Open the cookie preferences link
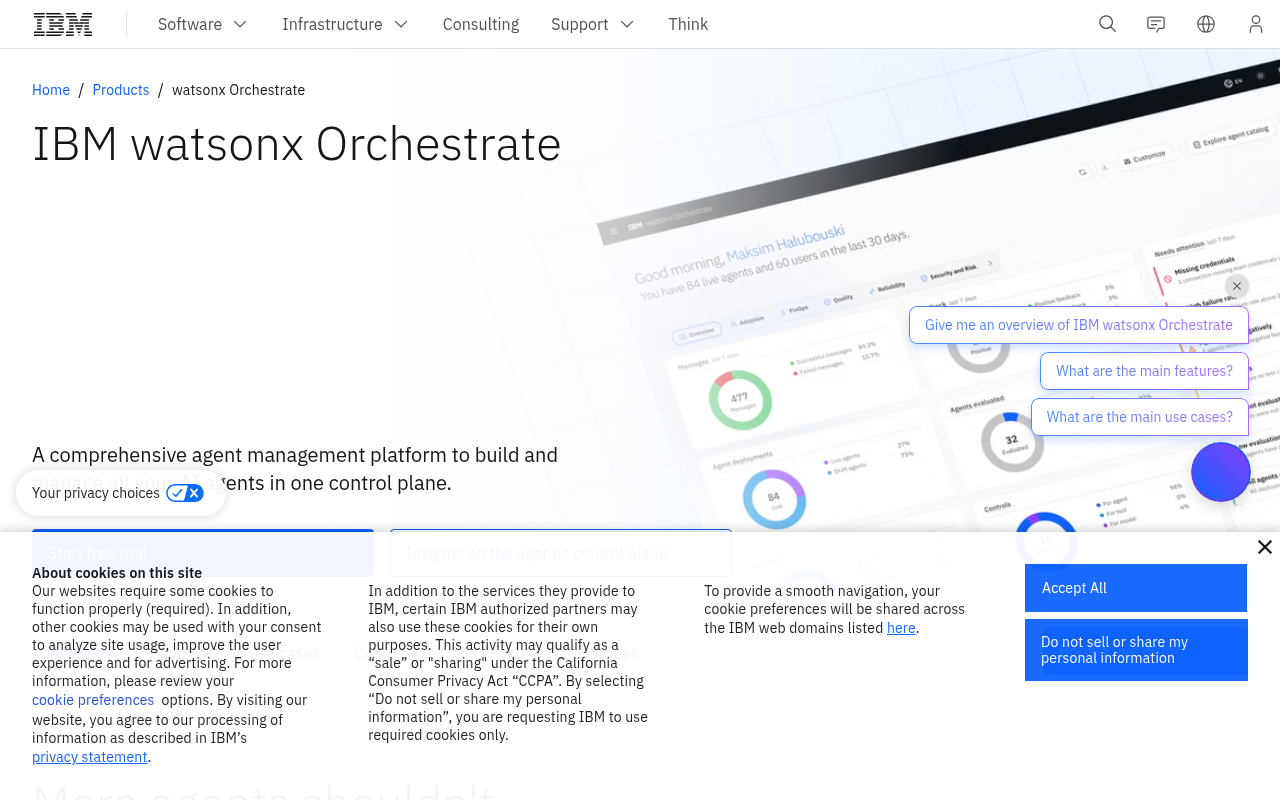 coord(93,700)
